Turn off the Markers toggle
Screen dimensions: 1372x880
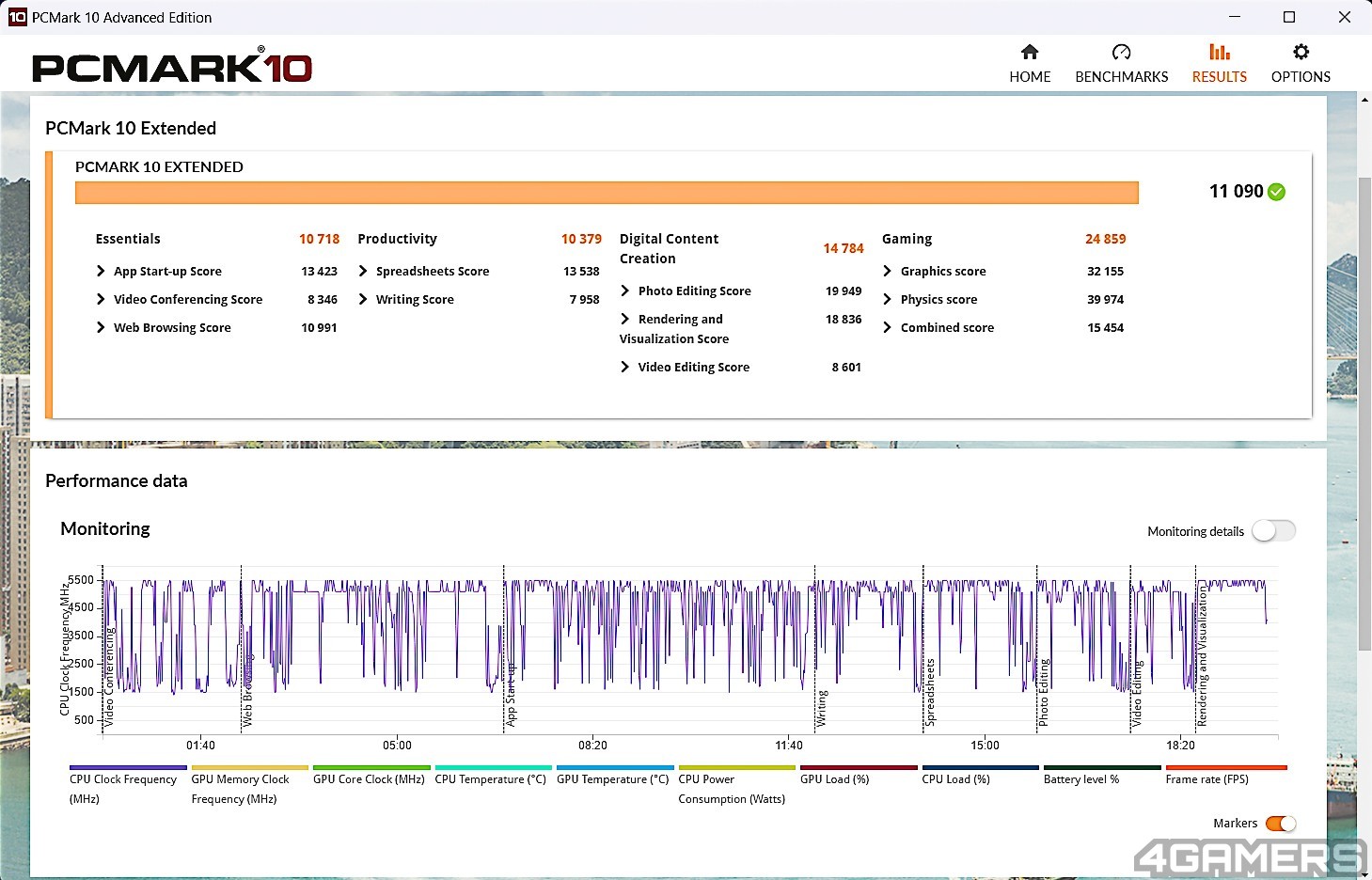(x=1281, y=824)
